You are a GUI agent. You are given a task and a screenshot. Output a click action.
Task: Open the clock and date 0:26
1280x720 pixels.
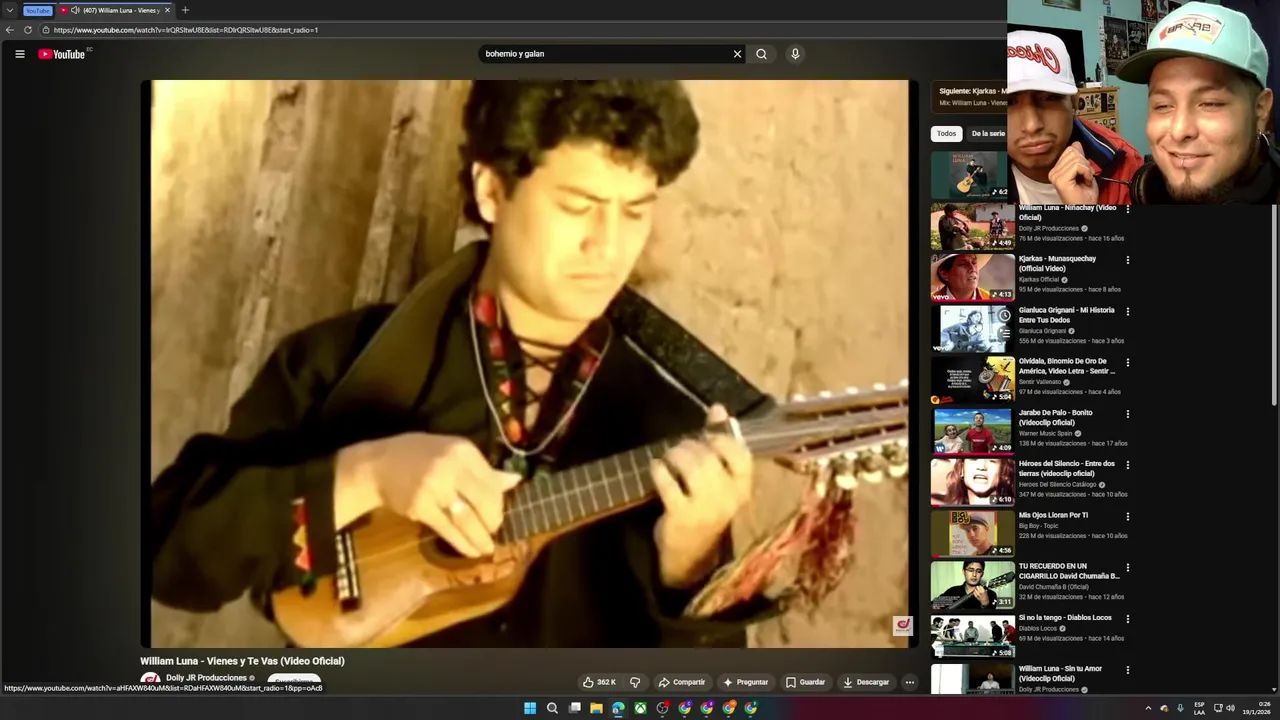click(1257, 708)
